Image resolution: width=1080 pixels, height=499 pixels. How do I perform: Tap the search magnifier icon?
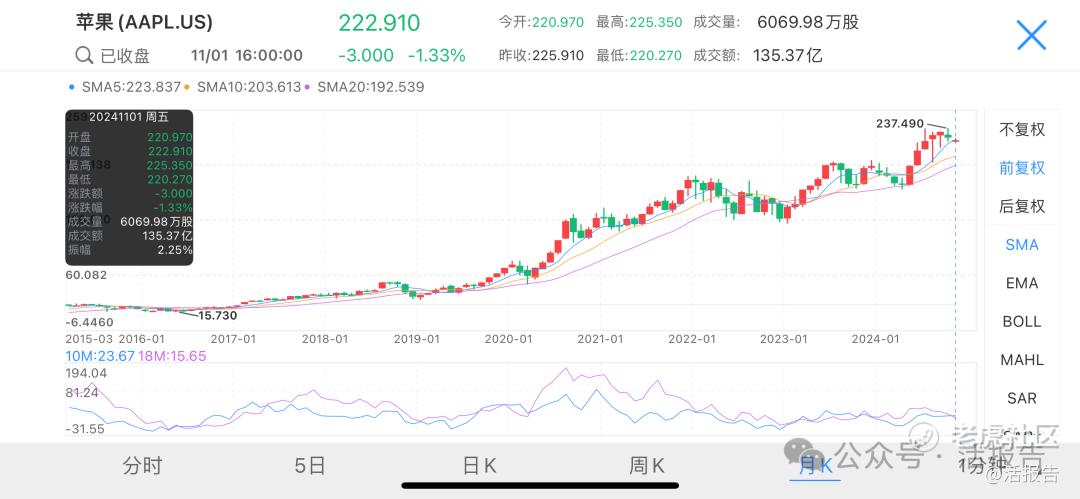(x=84, y=56)
